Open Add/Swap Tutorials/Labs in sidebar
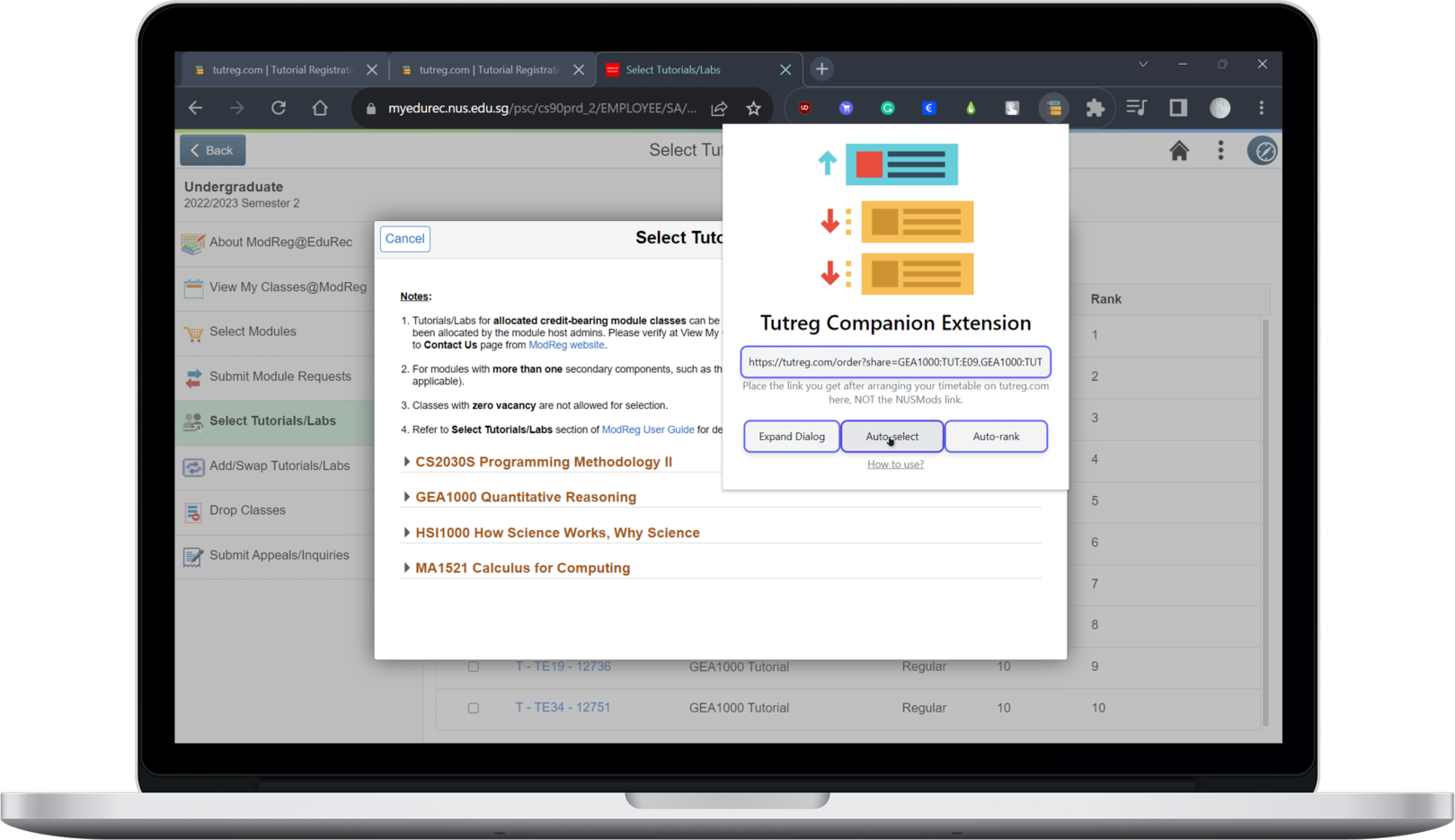The height and width of the screenshot is (840, 1455). click(279, 465)
